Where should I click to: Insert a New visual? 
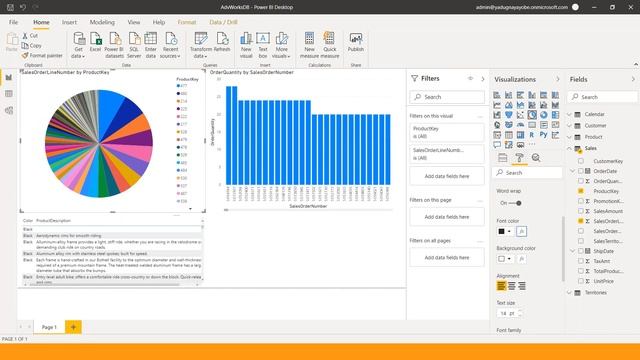(x=246, y=44)
